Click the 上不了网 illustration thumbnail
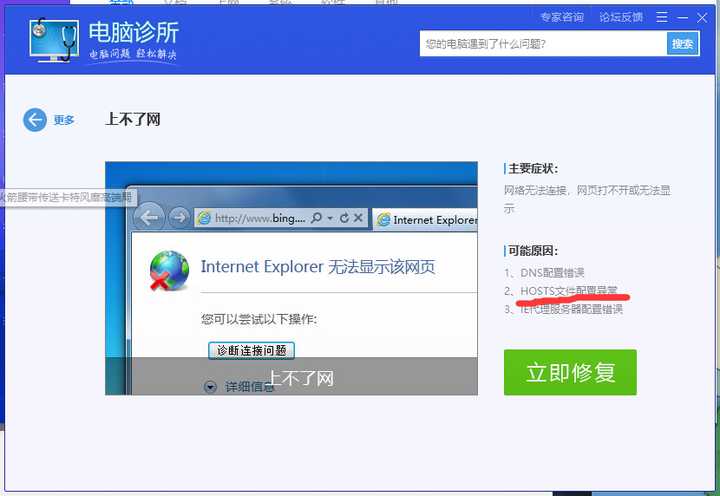This screenshot has width=720, height=496. tap(291, 278)
